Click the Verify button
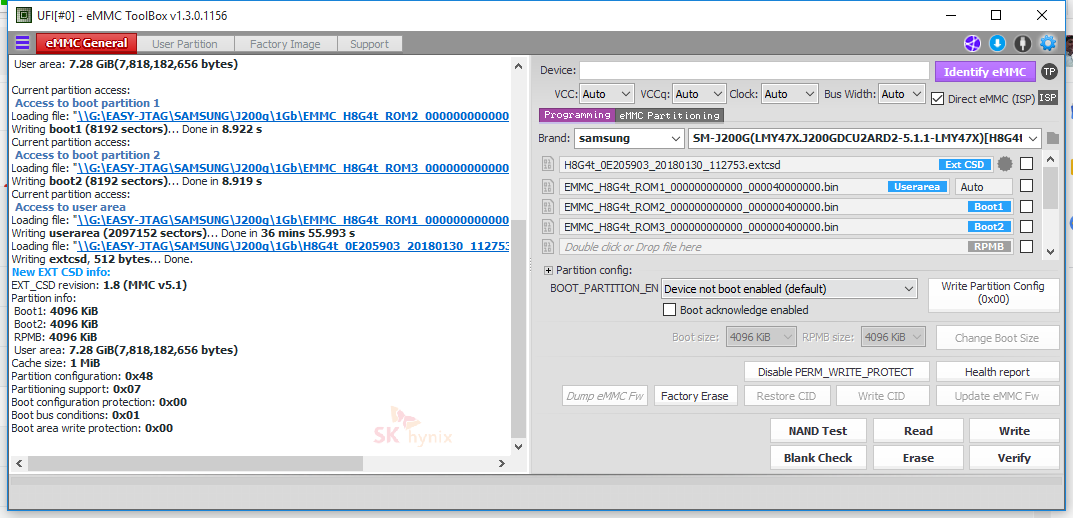The width and height of the screenshot is (1073, 518). (x=1013, y=458)
